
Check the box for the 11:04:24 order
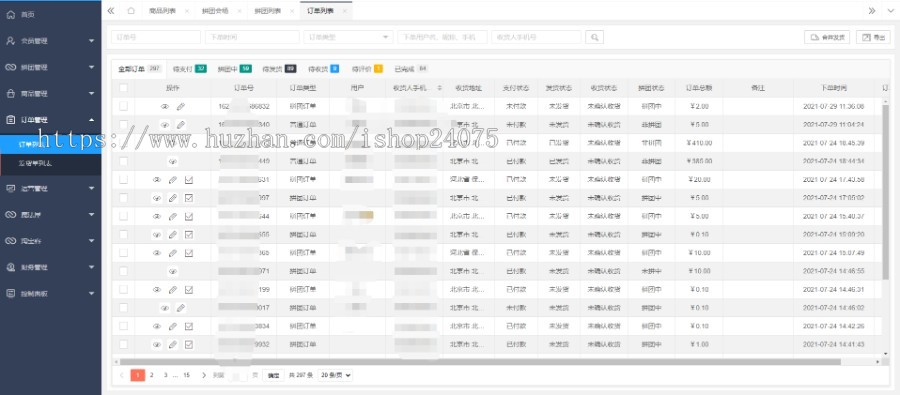click(x=123, y=125)
